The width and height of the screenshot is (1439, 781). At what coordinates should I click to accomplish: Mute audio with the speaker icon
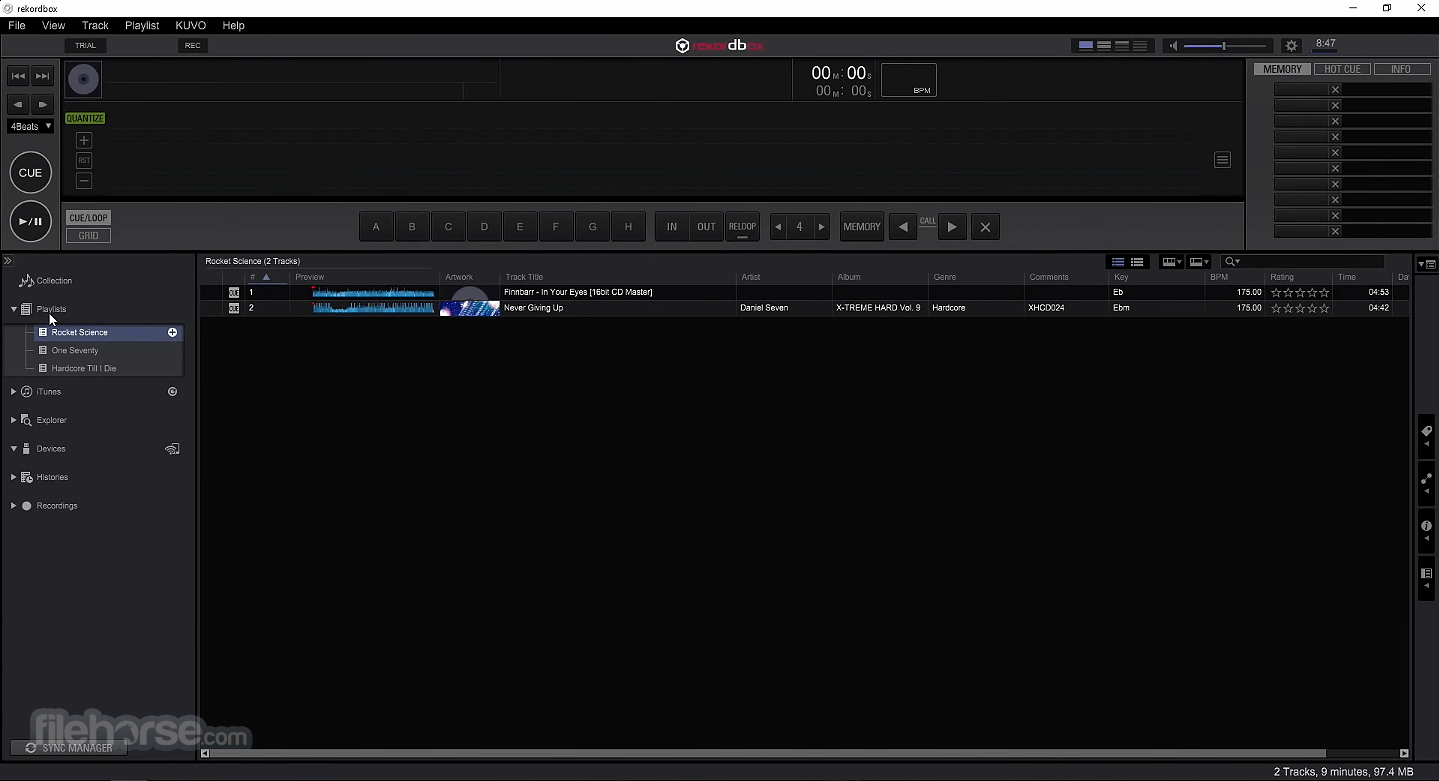click(1174, 46)
